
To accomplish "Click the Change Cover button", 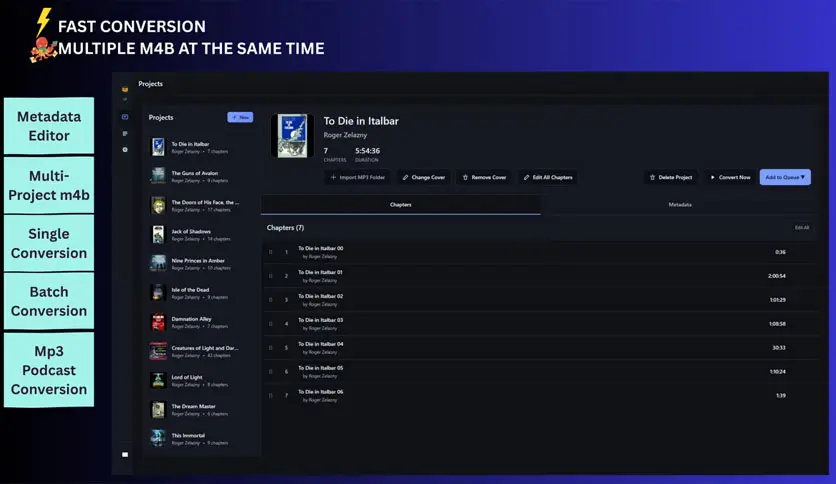I will [x=424, y=178].
